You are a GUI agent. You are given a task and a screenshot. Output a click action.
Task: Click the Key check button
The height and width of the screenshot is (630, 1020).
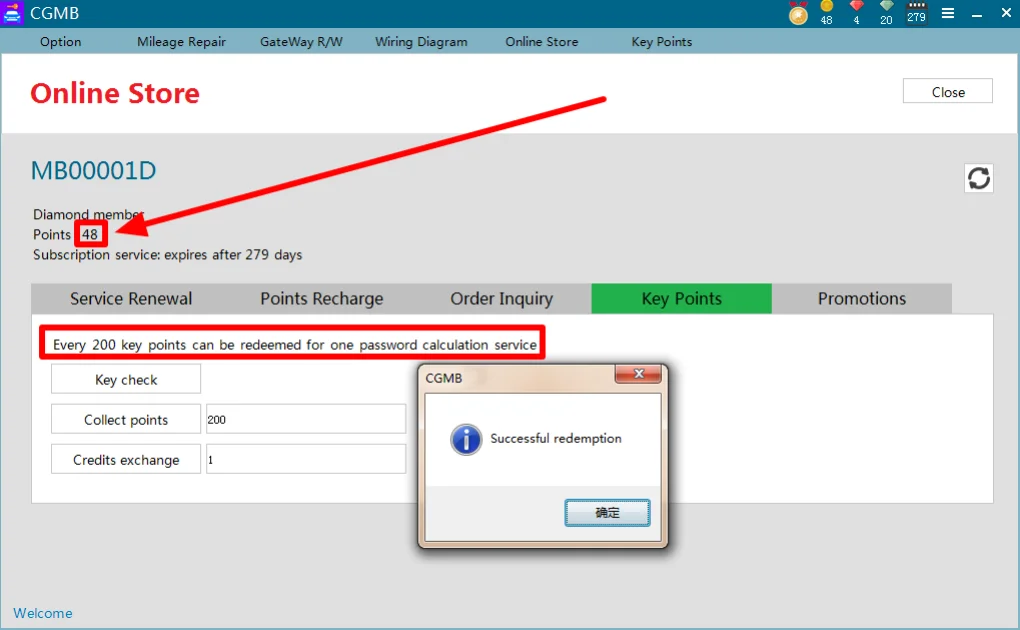click(x=126, y=379)
